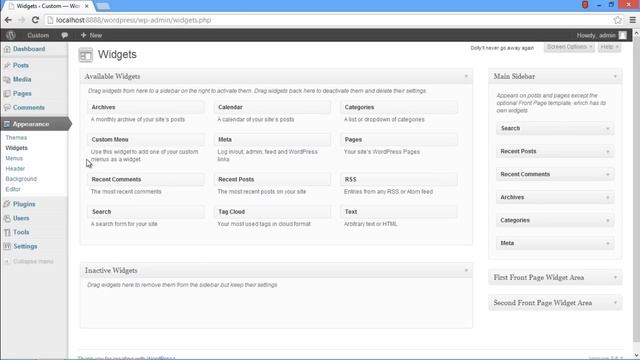Viewport: 640px width, 360px height.
Task: Open Pages in the admin sidebar
Action: tap(22, 93)
